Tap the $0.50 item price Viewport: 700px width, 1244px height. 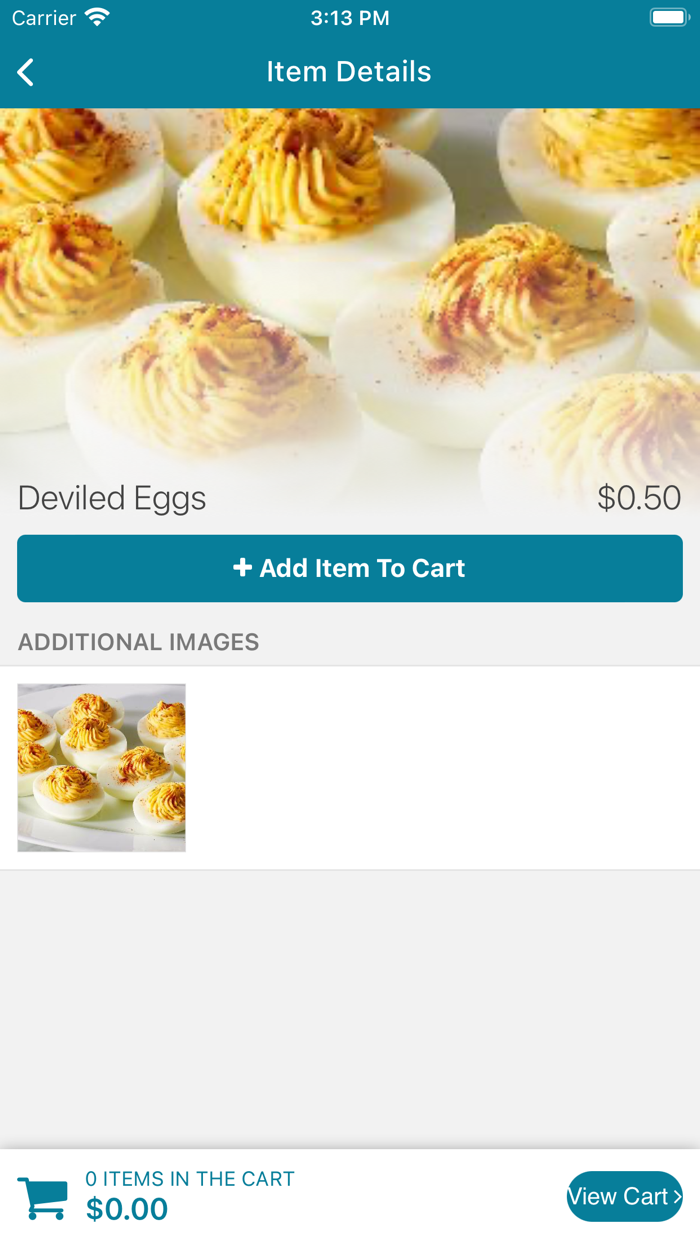[x=639, y=498]
